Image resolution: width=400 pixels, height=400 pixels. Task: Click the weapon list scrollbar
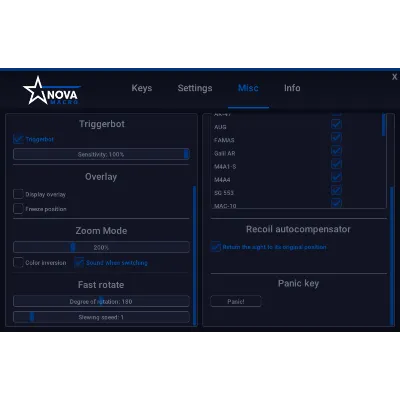point(384,125)
